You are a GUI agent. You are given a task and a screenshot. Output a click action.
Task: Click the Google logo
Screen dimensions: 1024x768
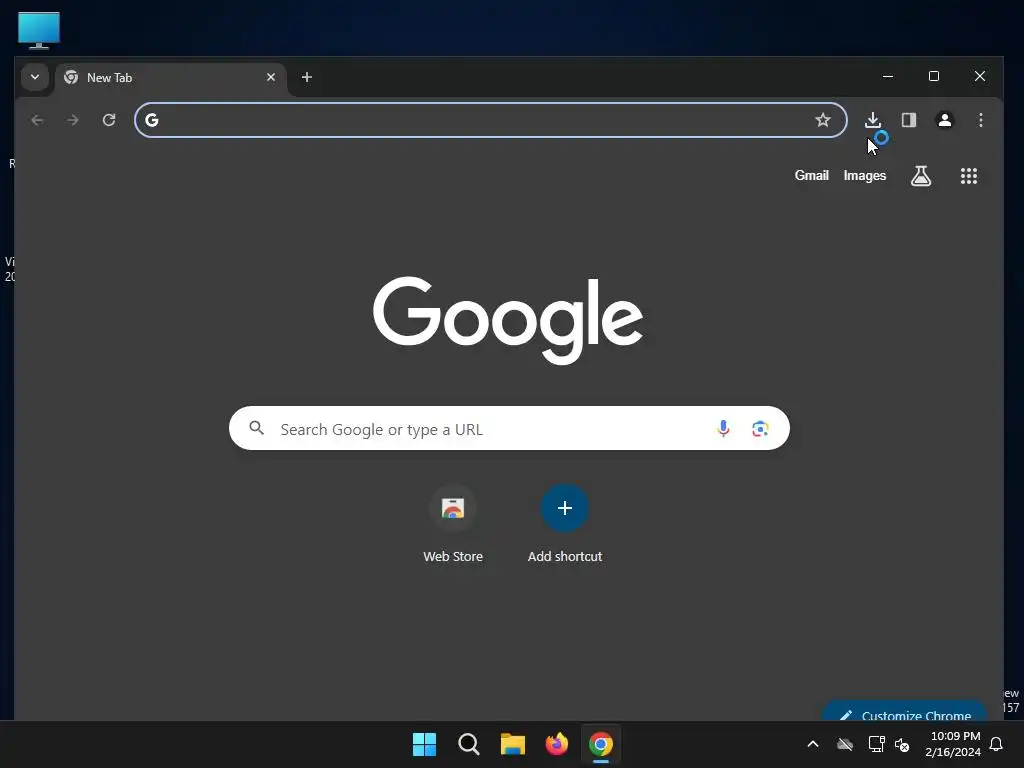click(508, 320)
